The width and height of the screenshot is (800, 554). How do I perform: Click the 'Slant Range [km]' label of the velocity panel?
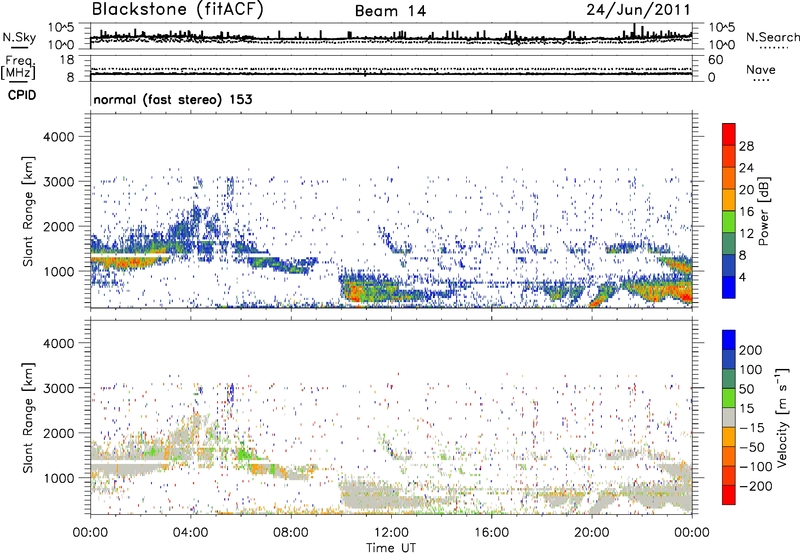[x=28, y=418]
